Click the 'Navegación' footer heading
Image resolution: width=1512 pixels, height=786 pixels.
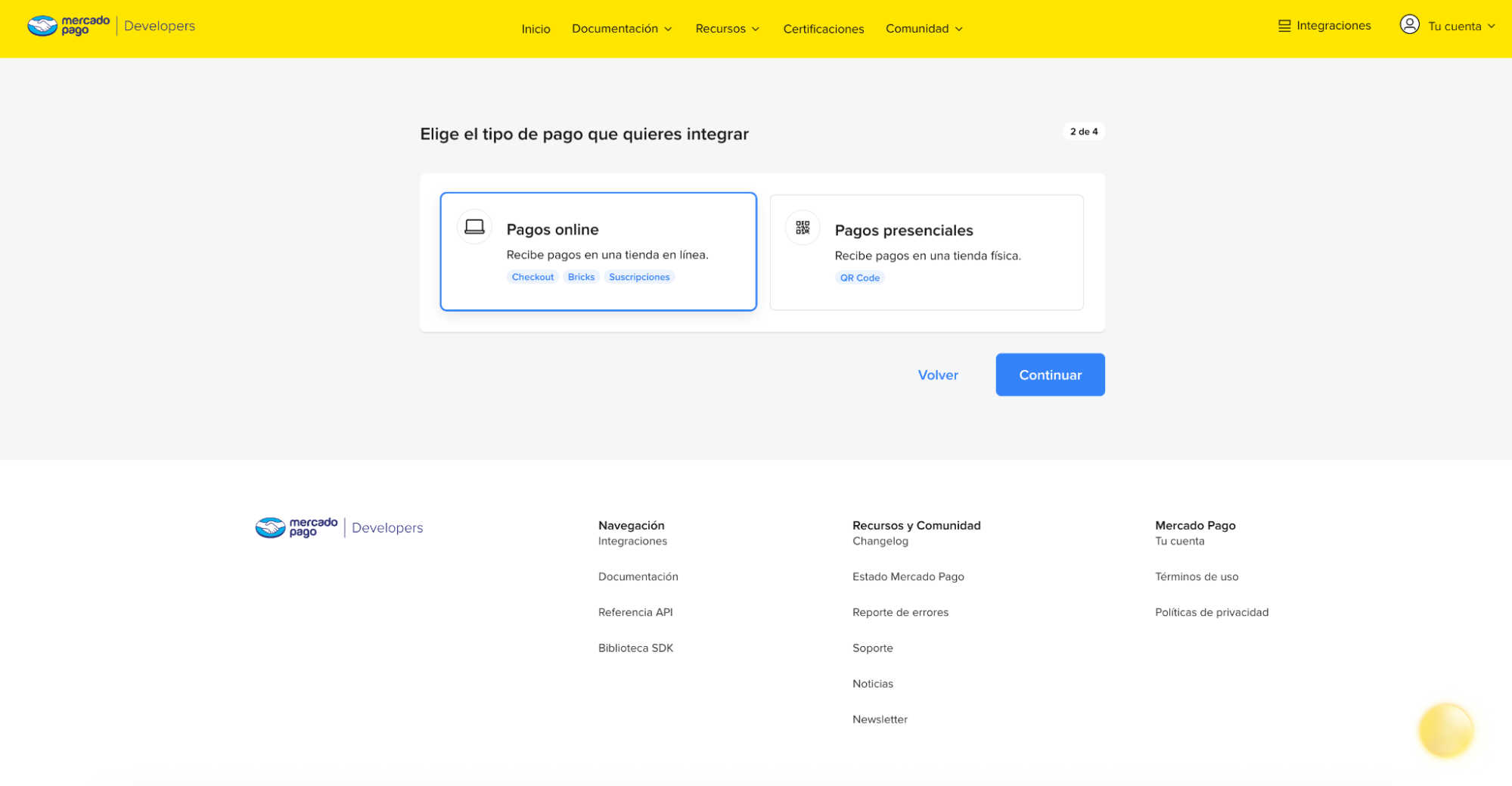click(631, 525)
